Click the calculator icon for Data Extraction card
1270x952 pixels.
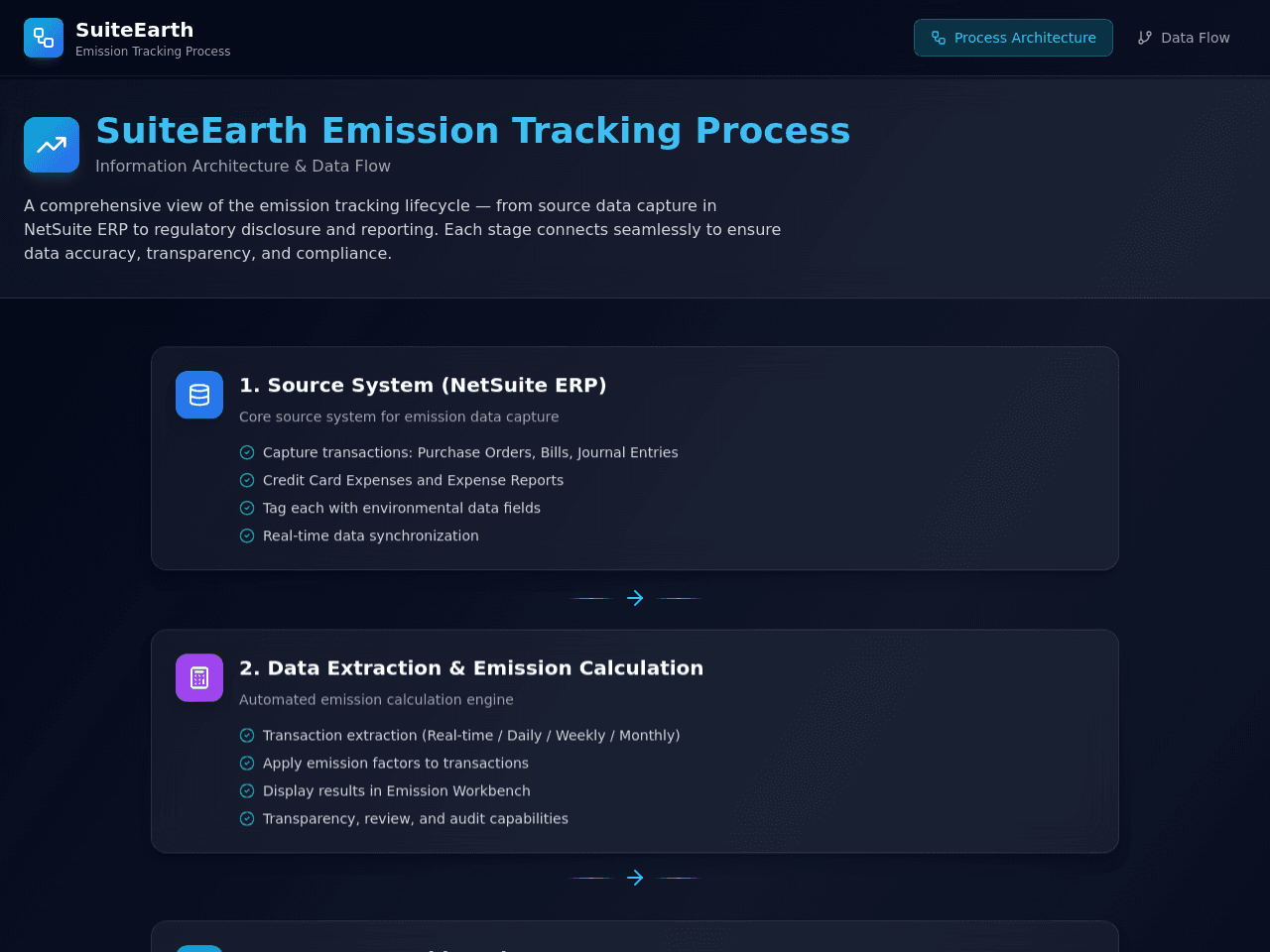(199, 677)
